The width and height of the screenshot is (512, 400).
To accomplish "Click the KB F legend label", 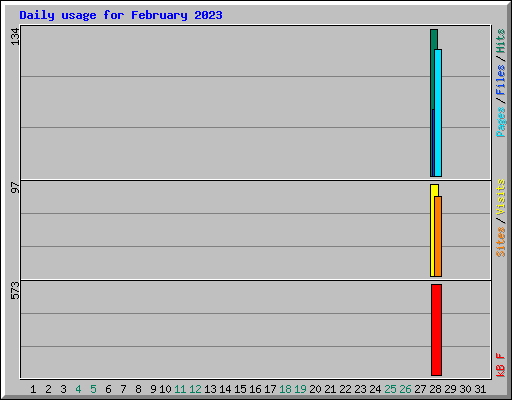I will point(500,365).
